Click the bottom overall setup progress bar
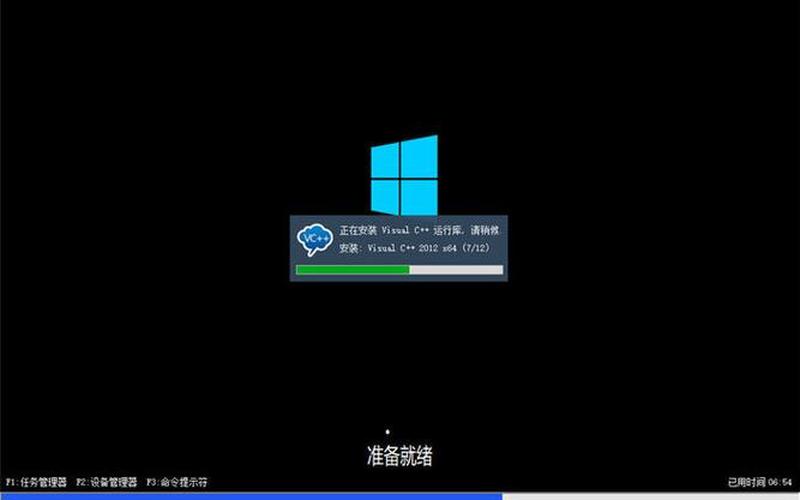800x500 pixels. pos(400,496)
